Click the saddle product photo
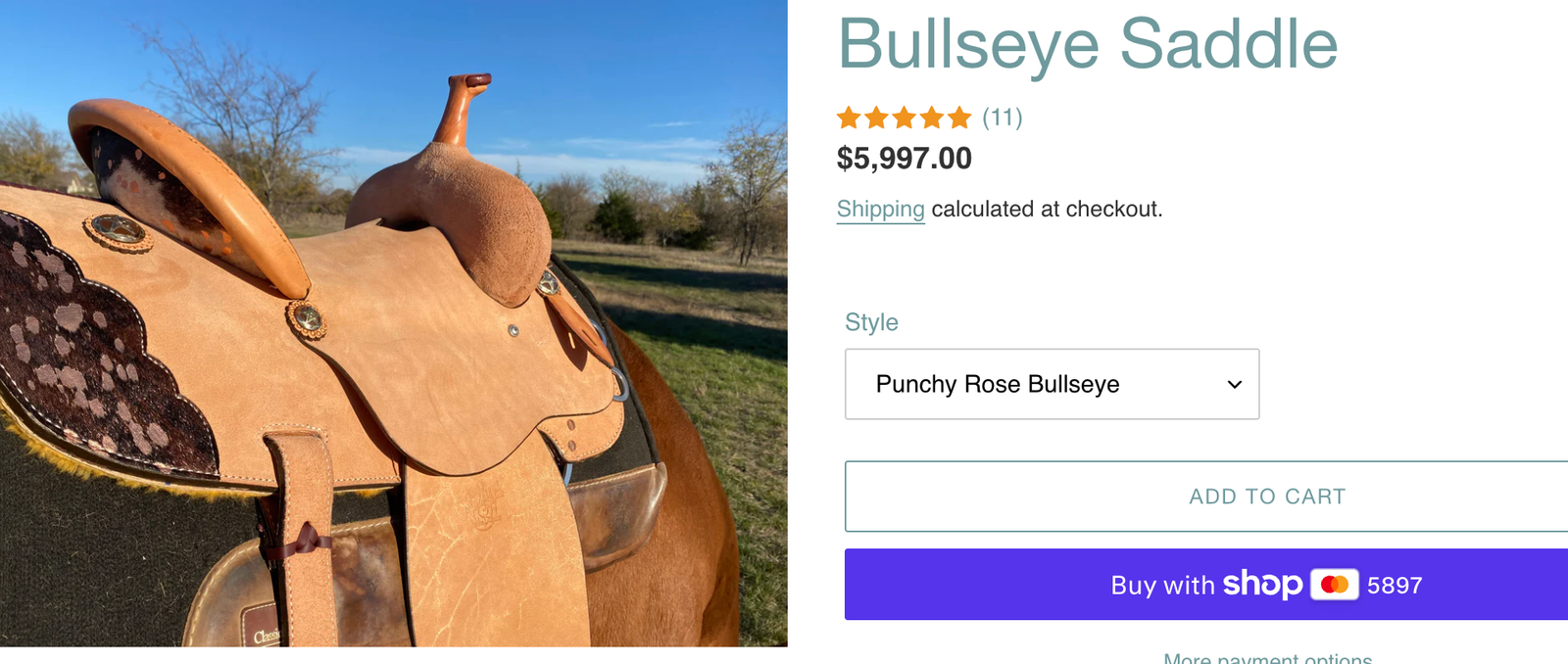 point(392,323)
